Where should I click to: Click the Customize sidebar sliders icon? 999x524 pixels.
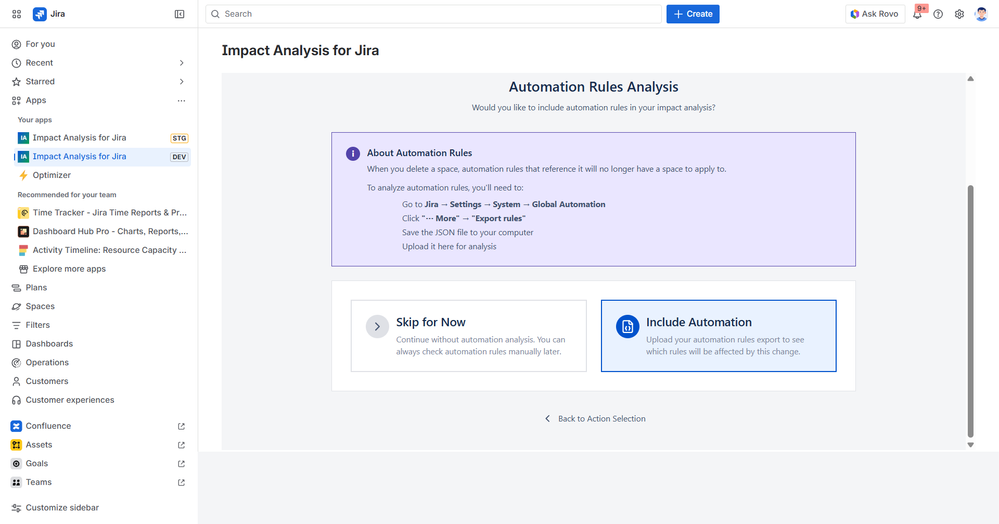click(17, 508)
